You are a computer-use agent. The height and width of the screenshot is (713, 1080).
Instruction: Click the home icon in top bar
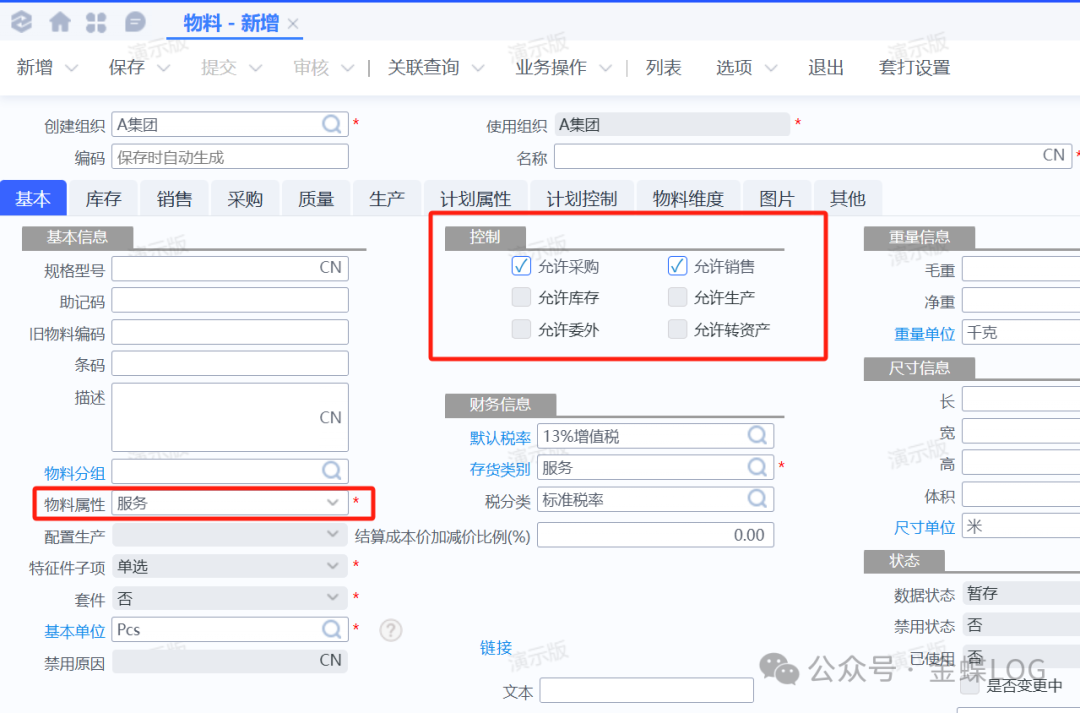pyautogui.click(x=60, y=22)
